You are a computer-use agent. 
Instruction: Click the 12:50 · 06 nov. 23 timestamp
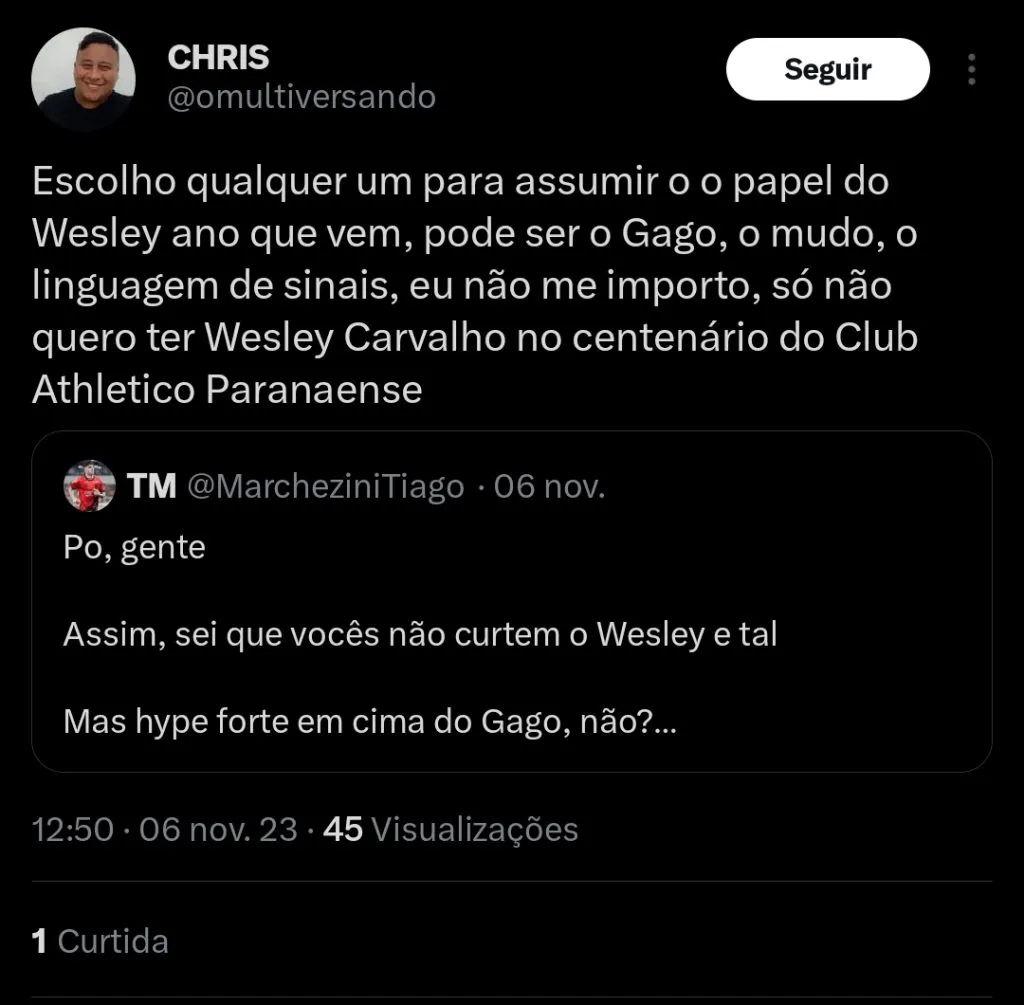165,829
